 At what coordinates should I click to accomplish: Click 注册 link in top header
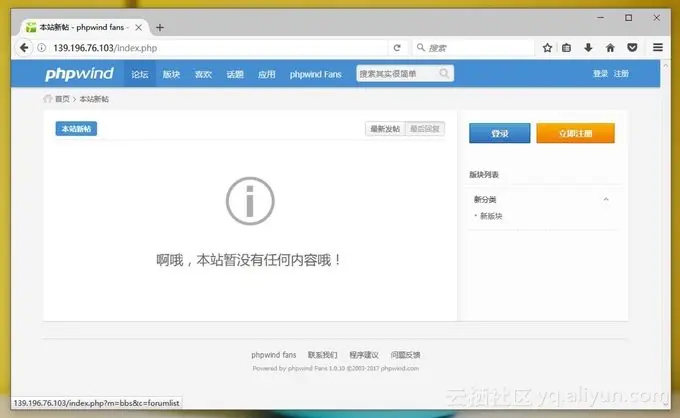(621, 74)
